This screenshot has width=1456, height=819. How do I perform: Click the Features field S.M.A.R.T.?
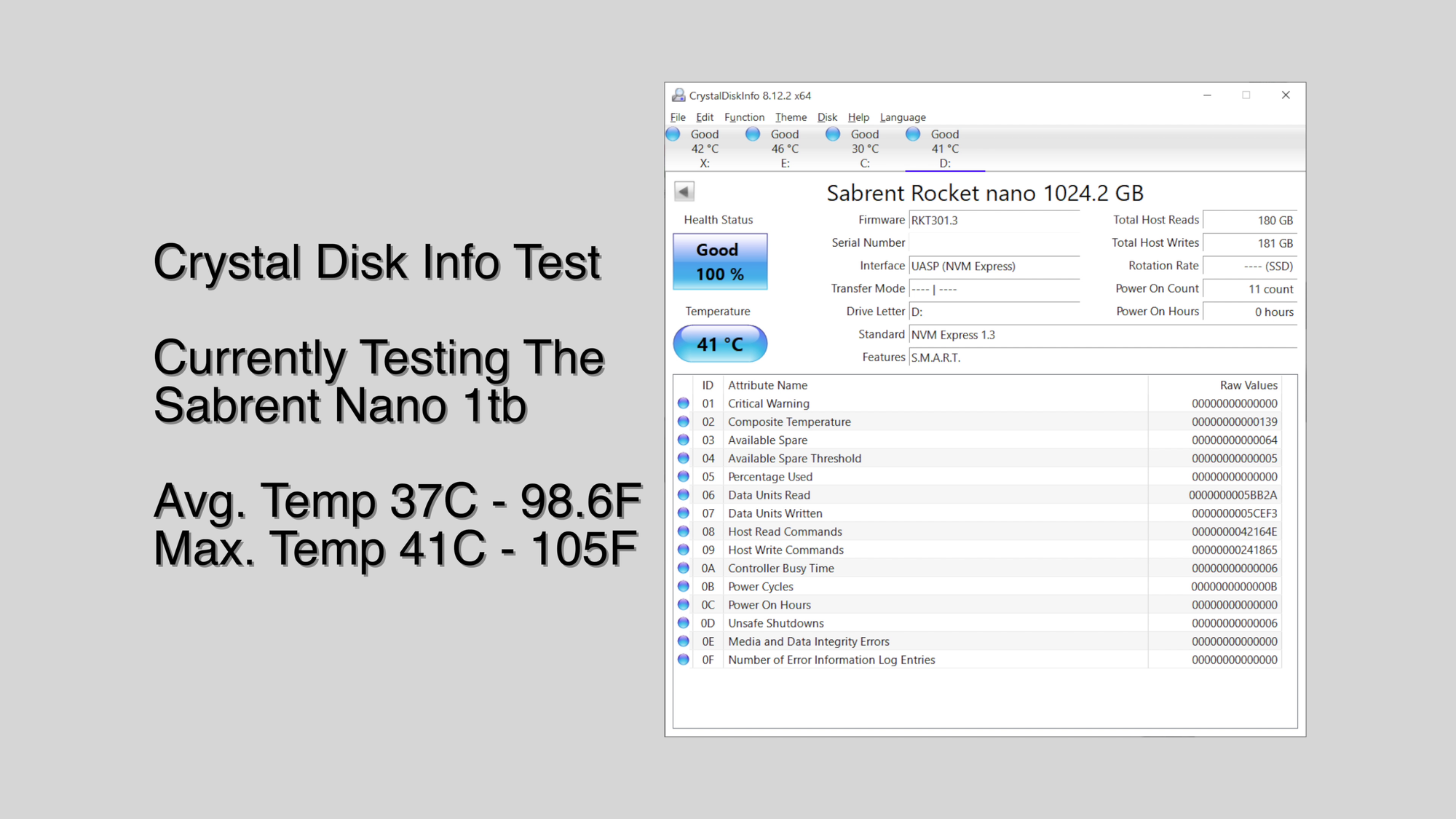click(x=1103, y=357)
